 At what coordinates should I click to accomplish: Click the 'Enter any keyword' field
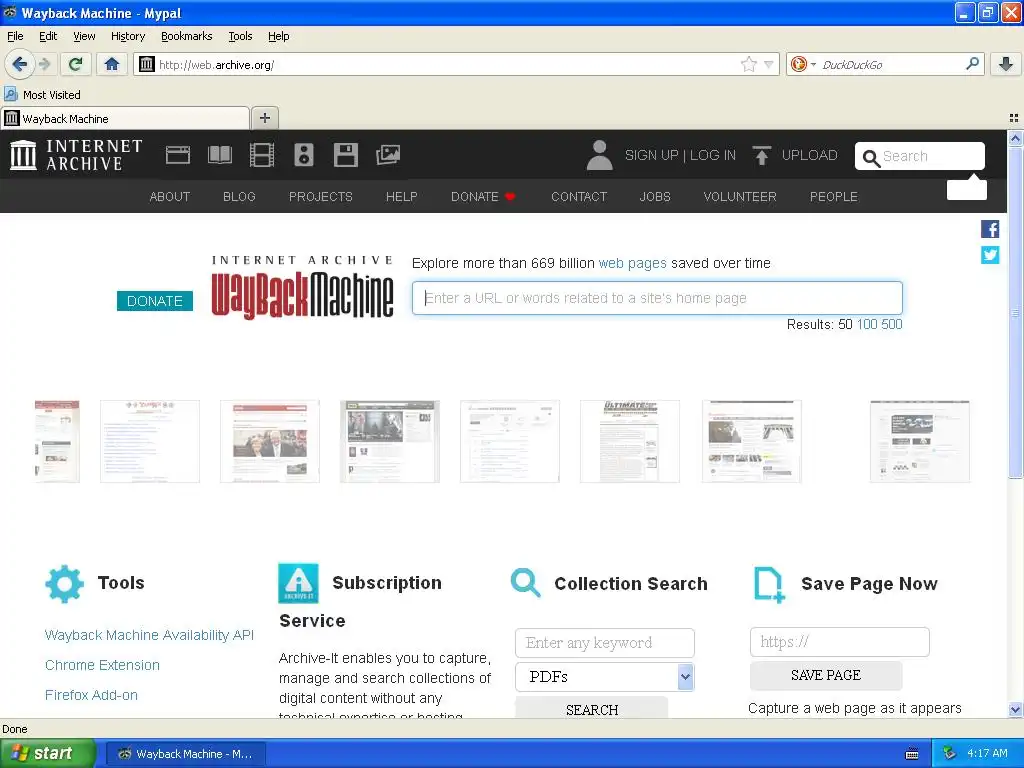[x=605, y=643]
